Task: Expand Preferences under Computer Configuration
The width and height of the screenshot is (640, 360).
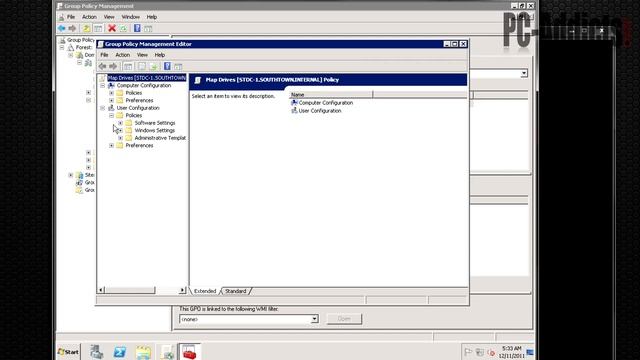Action: coord(111,100)
